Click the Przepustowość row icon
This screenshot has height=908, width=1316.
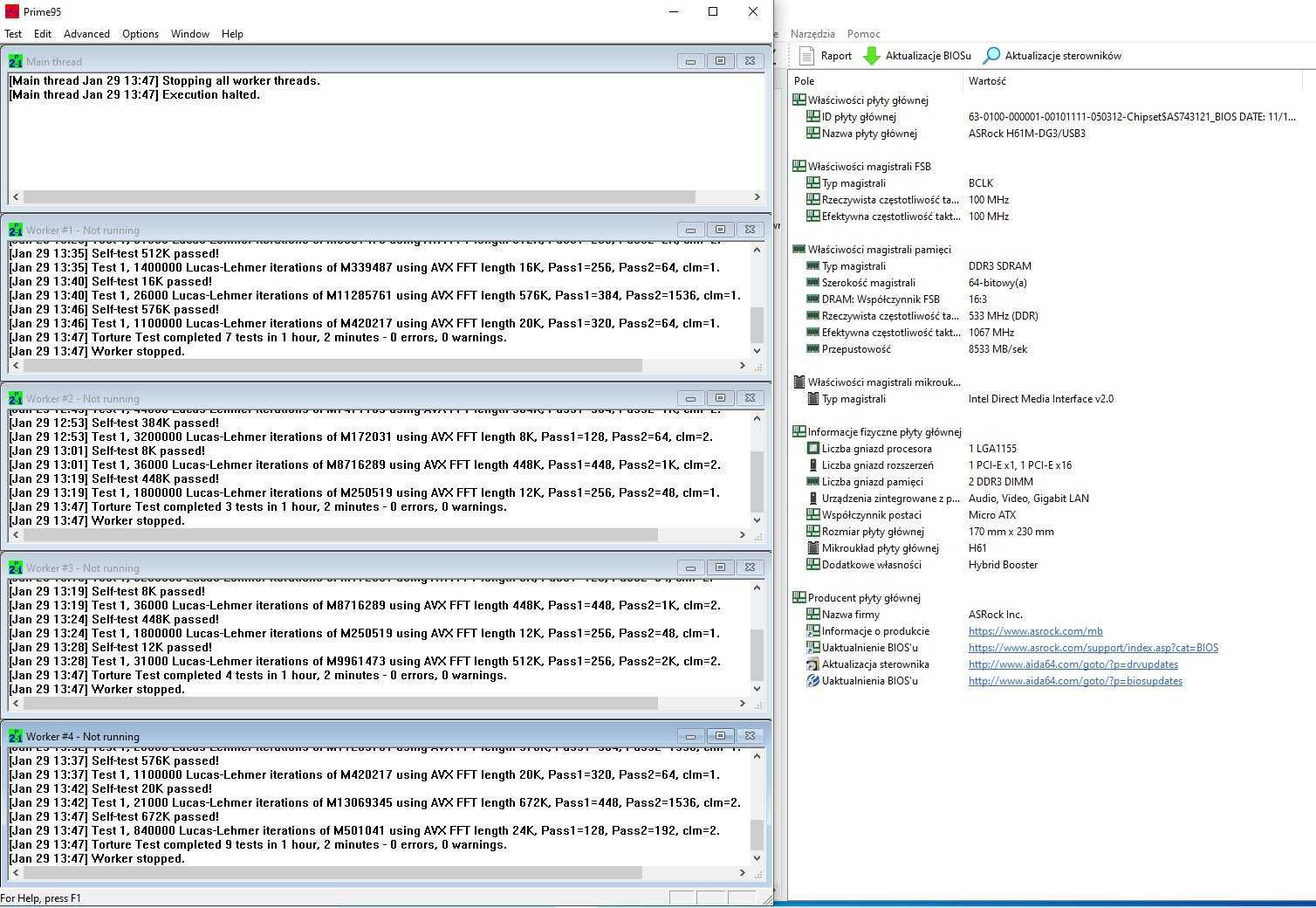(812, 349)
